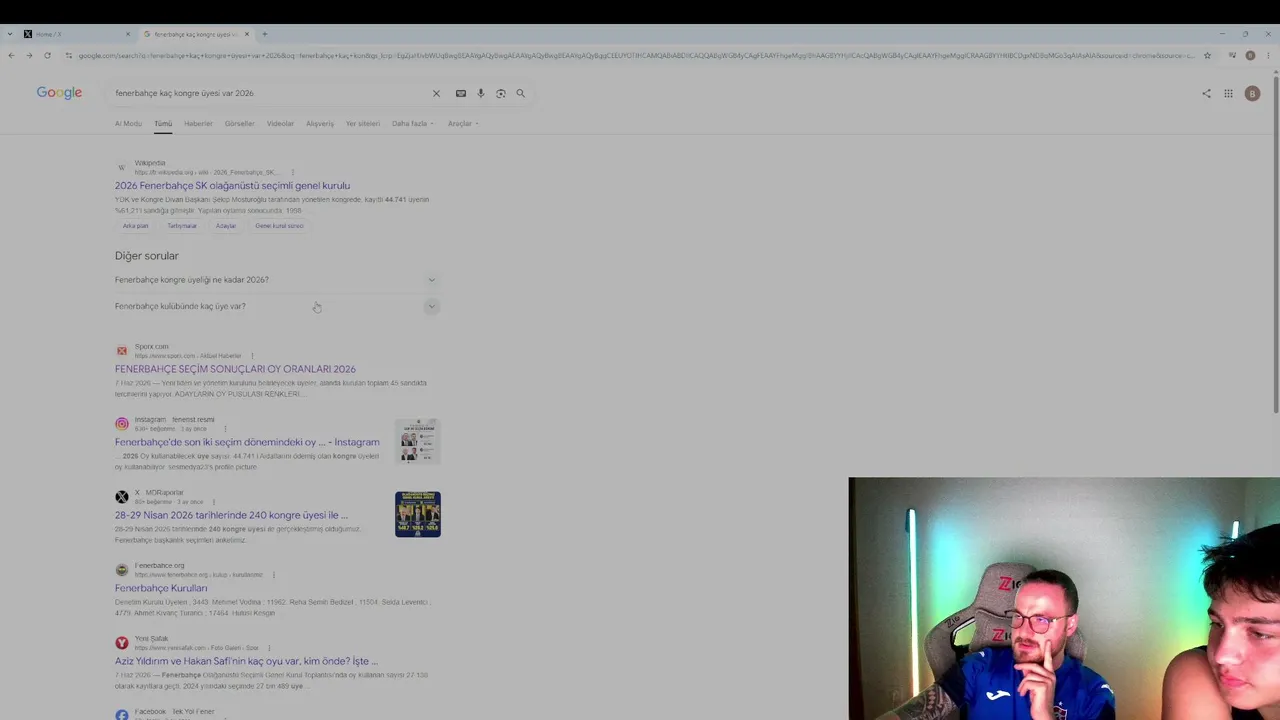Open the Yer siteleri tab
The width and height of the screenshot is (1280, 720).
pyautogui.click(x=363, y=124)
